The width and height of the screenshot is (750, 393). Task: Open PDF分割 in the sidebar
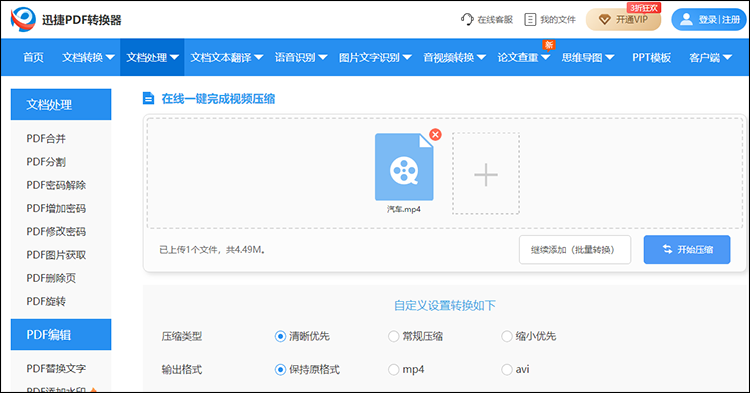tap(46, 162)
